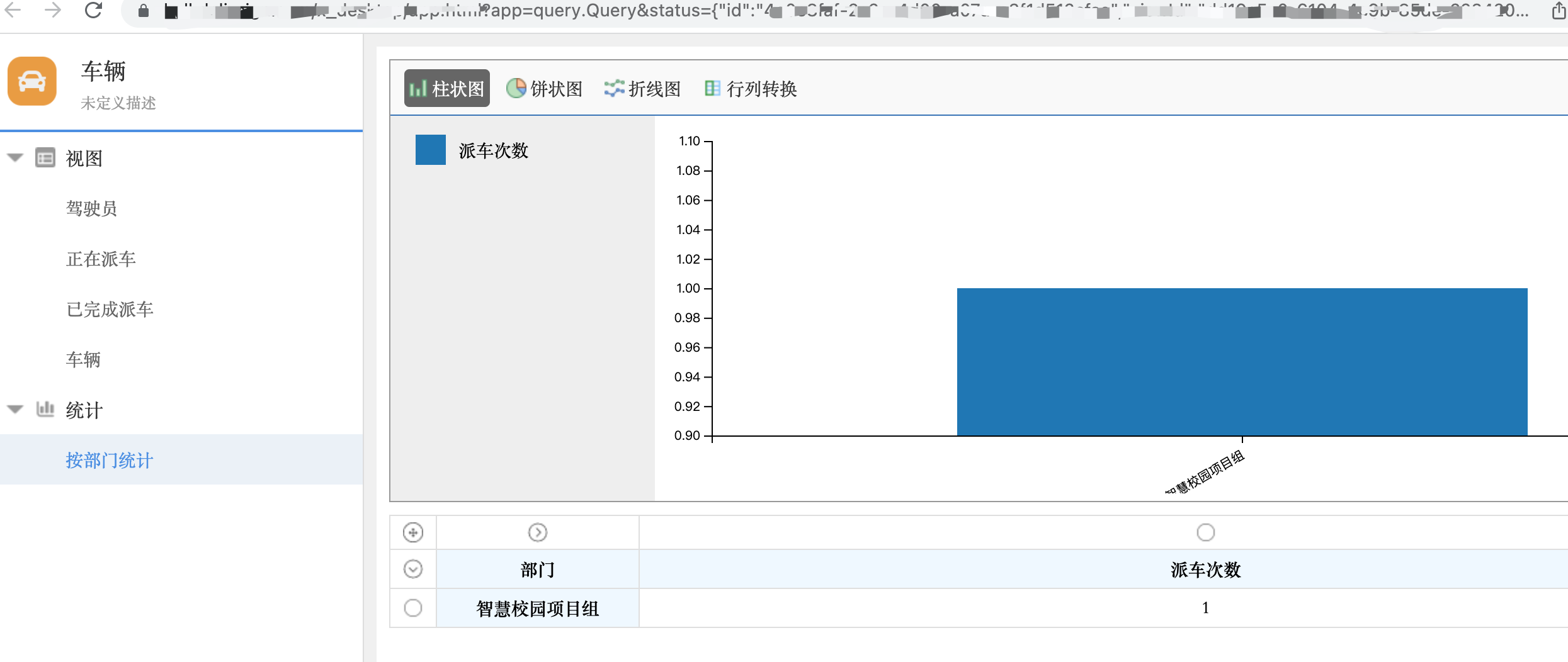The image size is (1568, 662).
Task: Open the 已完成派车 view
Action: (x=110, y=309)
